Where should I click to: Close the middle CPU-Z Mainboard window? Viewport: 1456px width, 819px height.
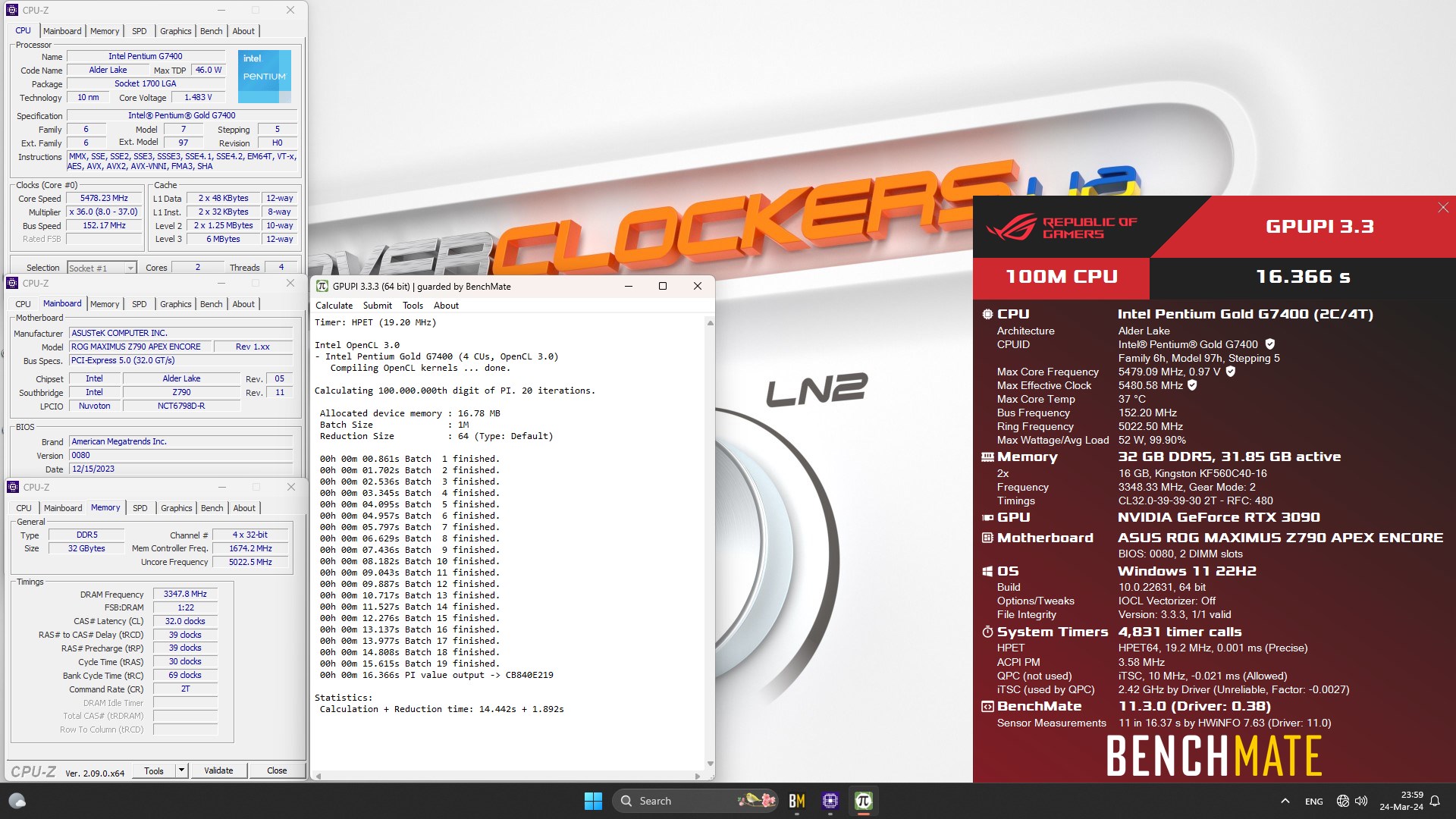(x=290, y=283)
